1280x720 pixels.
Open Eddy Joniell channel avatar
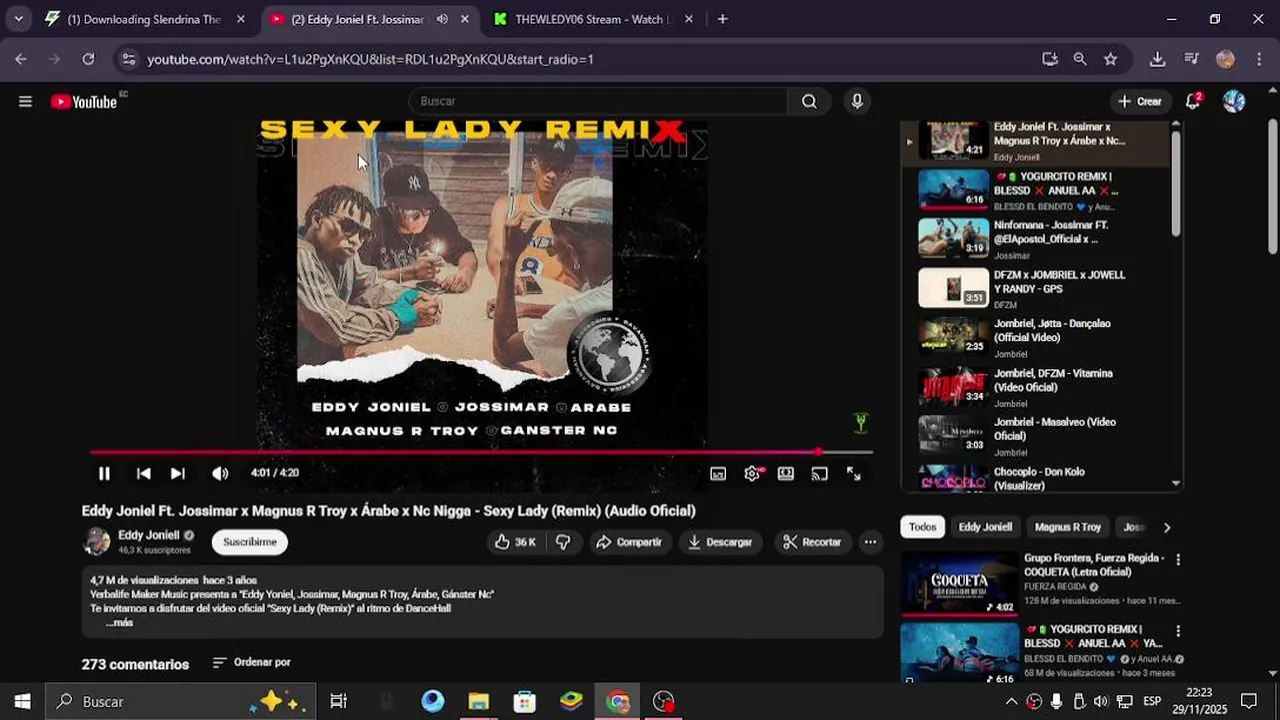97,542
